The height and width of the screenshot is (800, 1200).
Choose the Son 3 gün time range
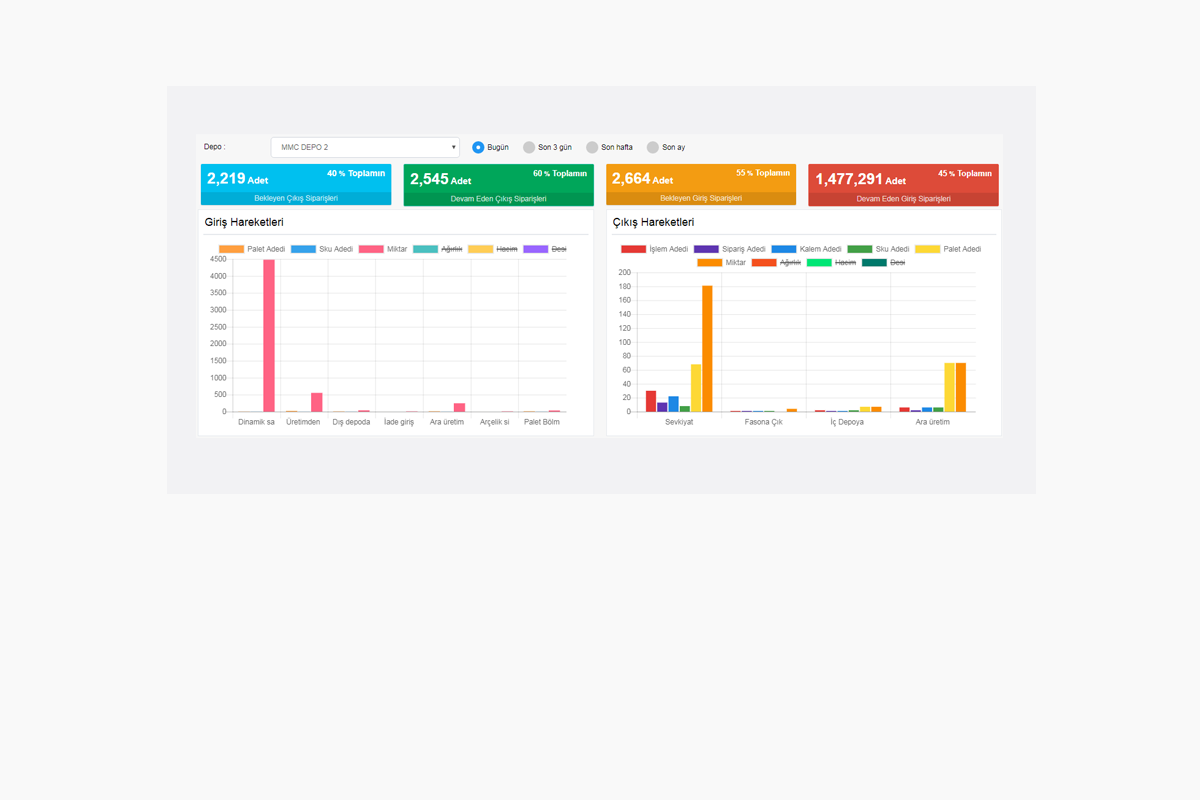pyautogui.click(x=530, y=147)
